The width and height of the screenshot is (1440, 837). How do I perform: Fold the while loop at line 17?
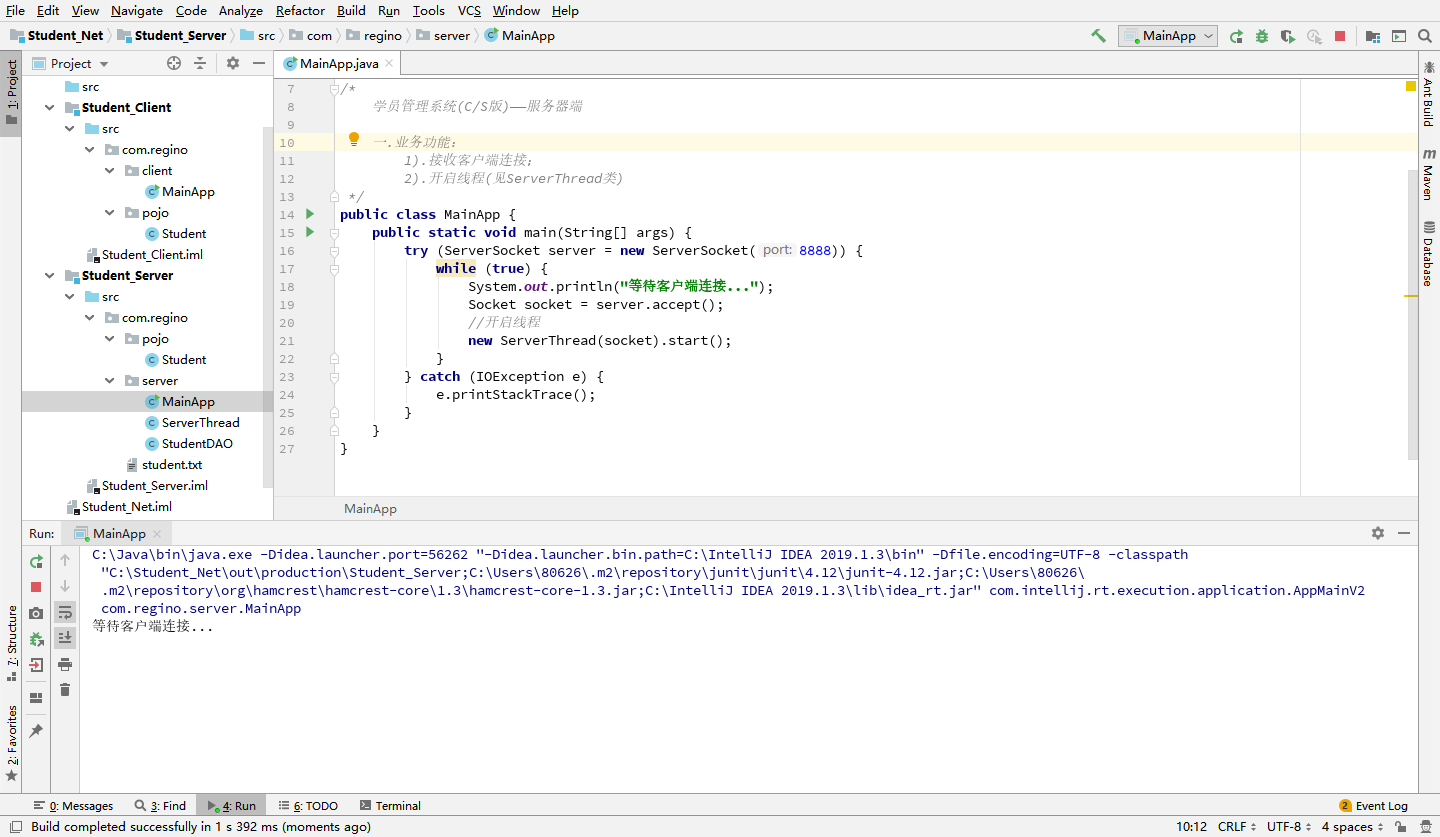point(335,269)
